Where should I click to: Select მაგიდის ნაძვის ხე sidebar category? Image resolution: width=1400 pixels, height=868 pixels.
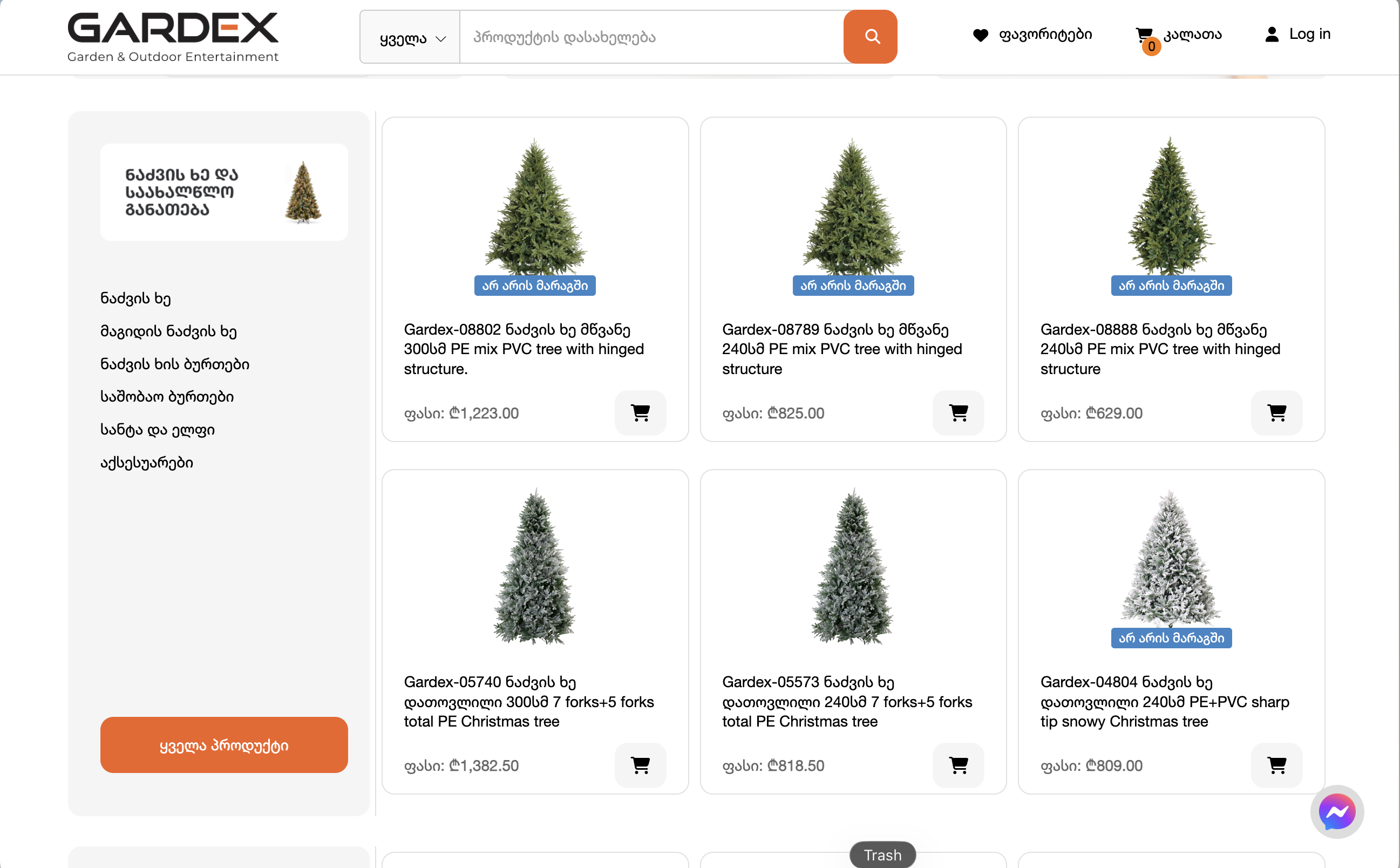(168, 331)
